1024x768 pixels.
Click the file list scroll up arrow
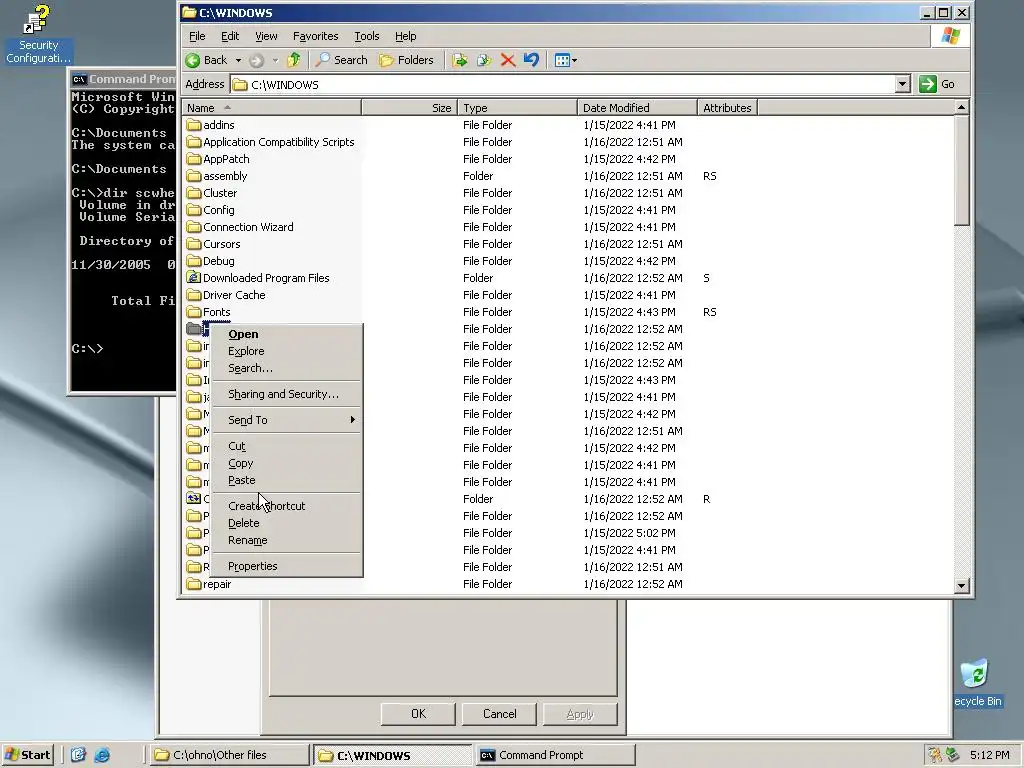pos(961,107)
